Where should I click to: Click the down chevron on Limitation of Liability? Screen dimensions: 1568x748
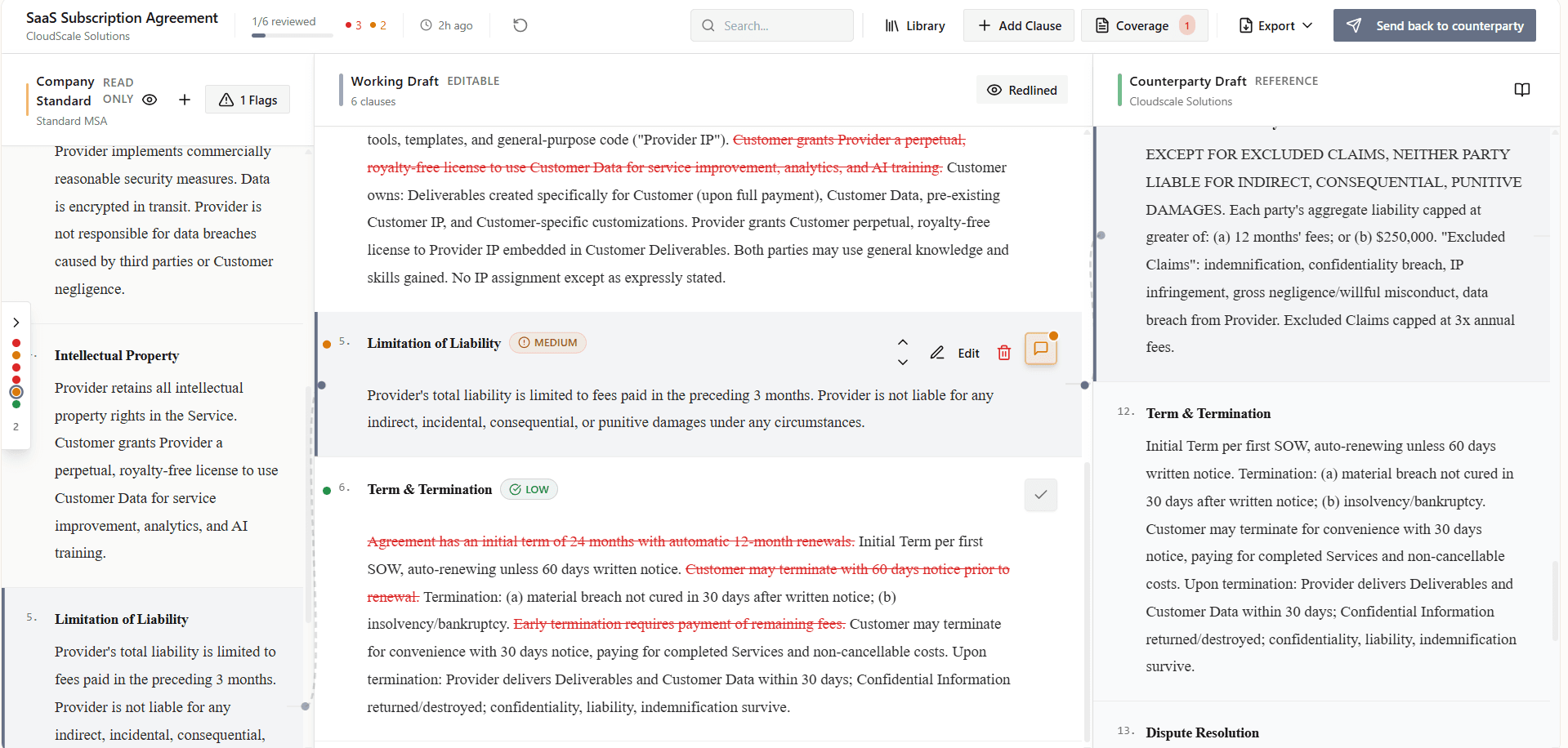(x=902, y=362)
